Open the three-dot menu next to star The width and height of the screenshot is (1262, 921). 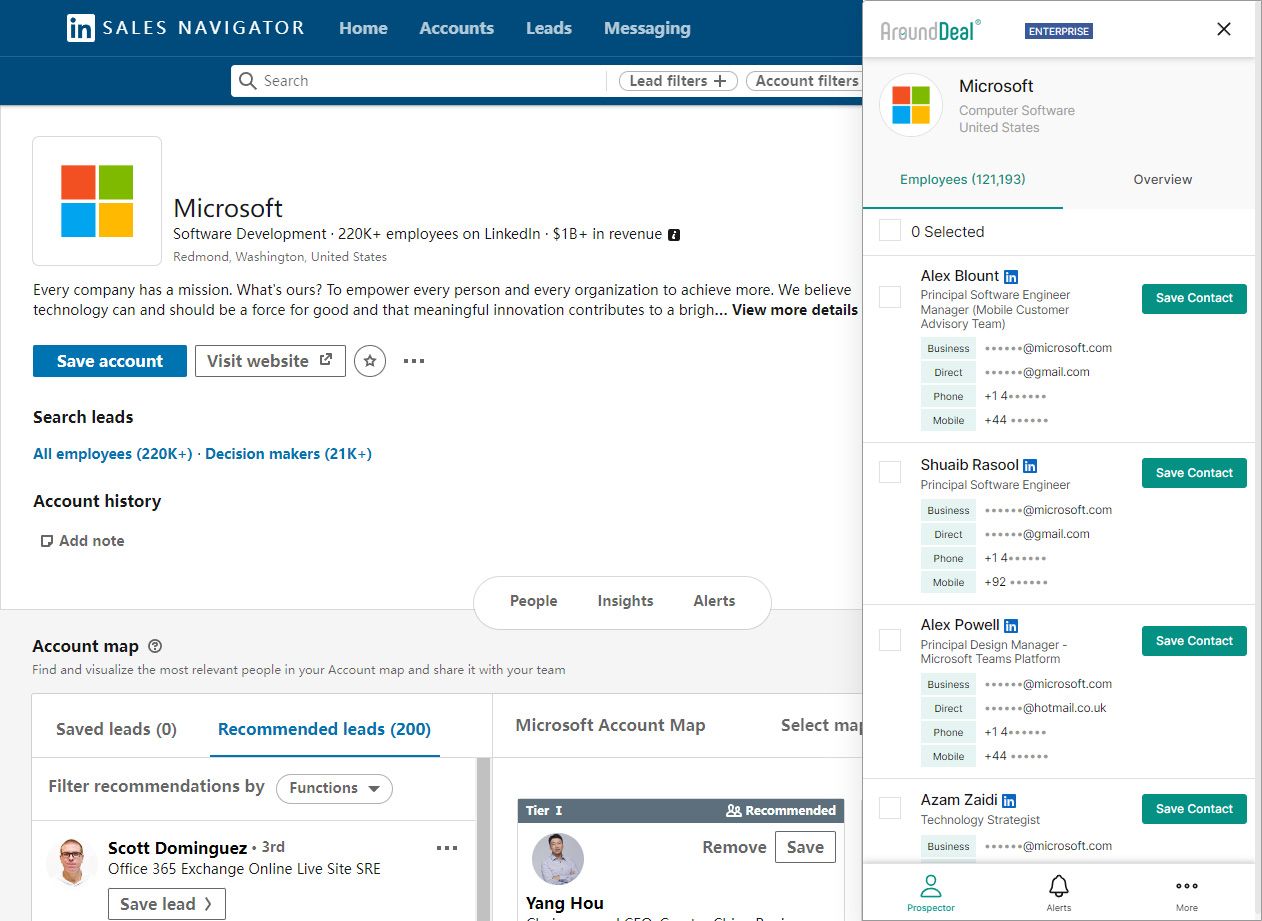point(414,361)
